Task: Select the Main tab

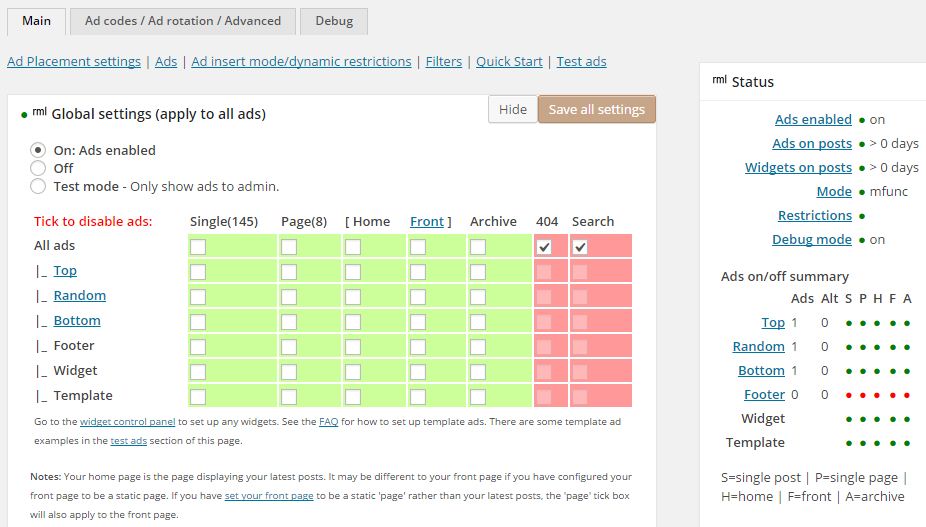Action: (x=36, y=21)
